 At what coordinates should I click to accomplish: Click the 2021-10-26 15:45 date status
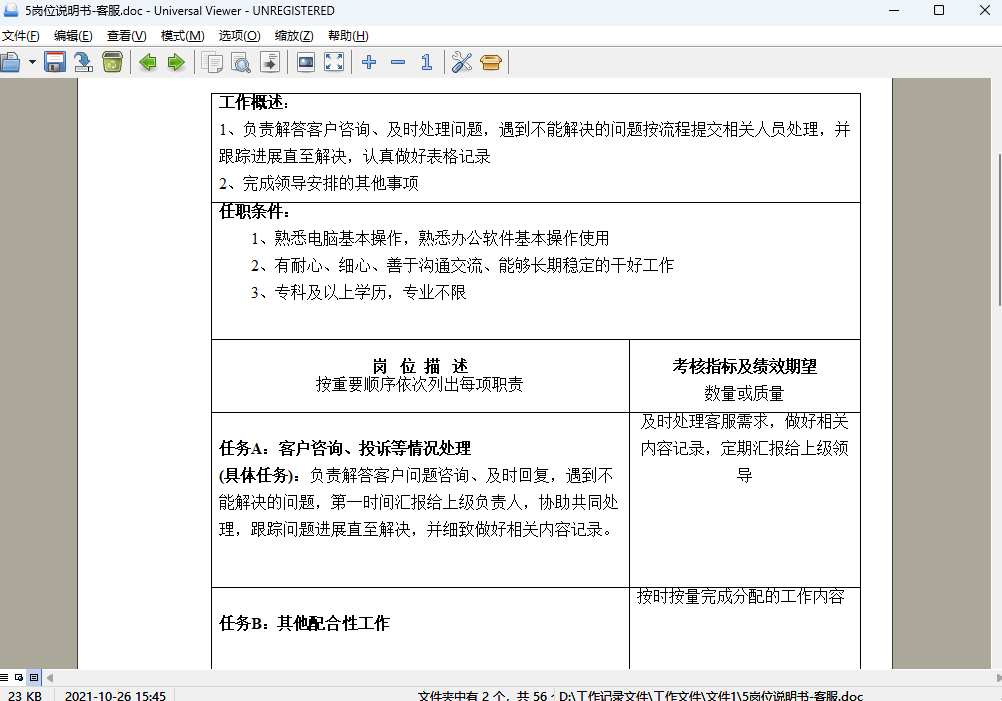[115, 695]
